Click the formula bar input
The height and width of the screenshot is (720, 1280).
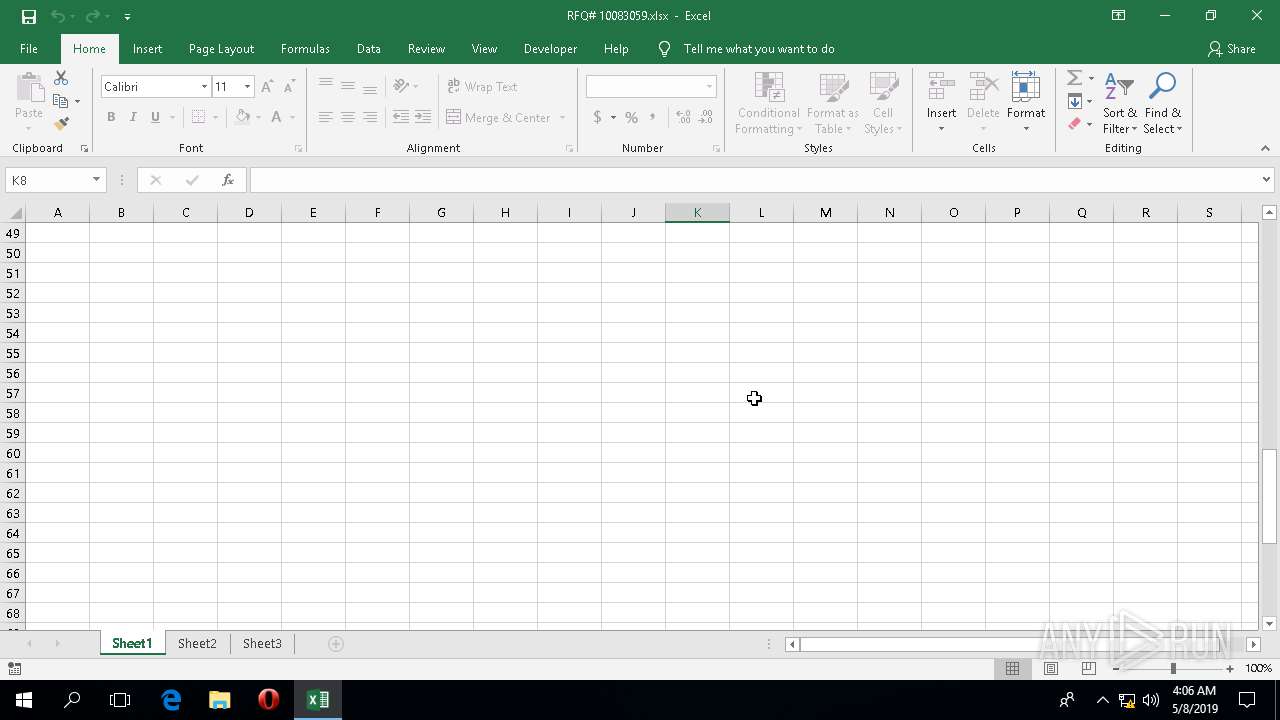(755, 180)
